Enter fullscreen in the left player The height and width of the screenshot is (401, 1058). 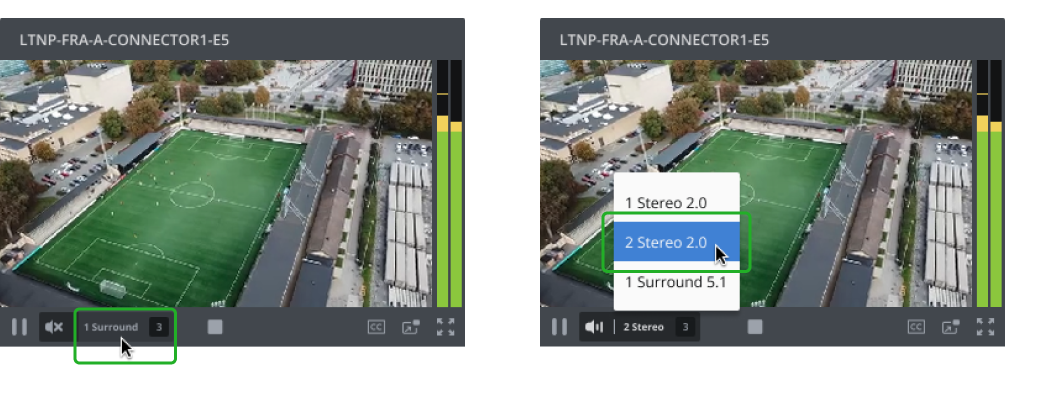[x=445, y=327]
